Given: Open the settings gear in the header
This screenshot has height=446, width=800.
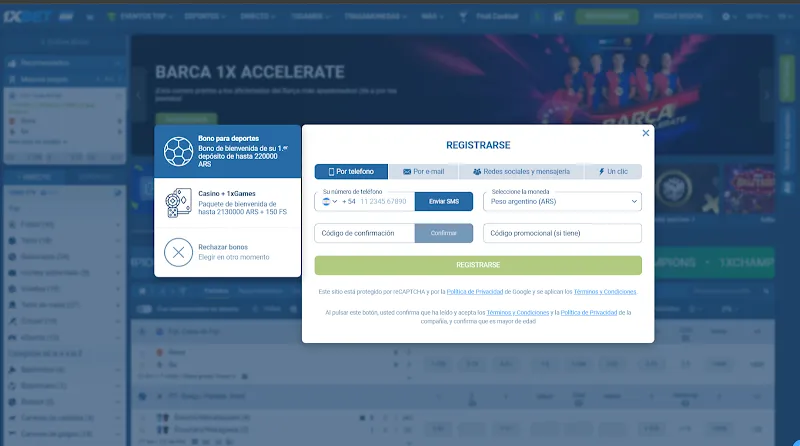Looking at the screenshot, I should click(726, 17).
